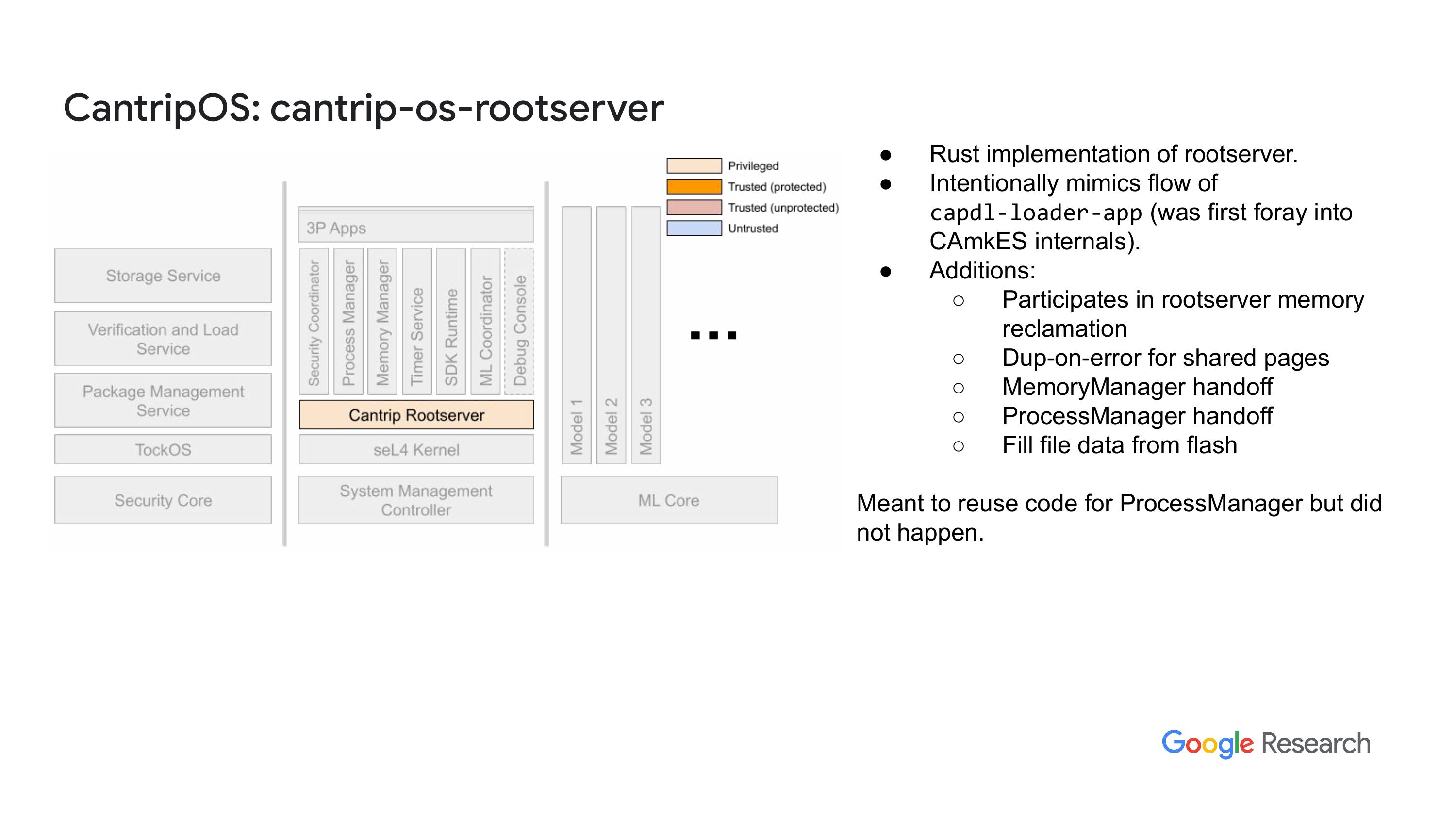The width and height of the screenshot is (1456, 819).
Task: Click the Timer Service column
Action: [416, 322]
